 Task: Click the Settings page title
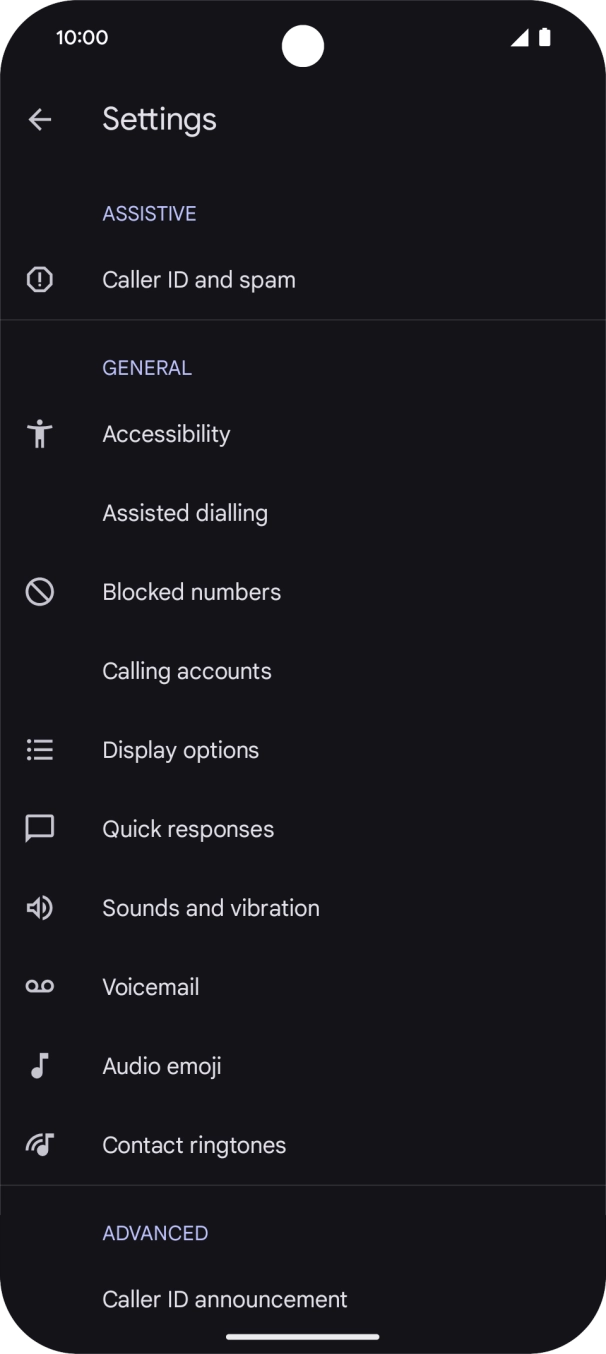(x=159, y=119)
